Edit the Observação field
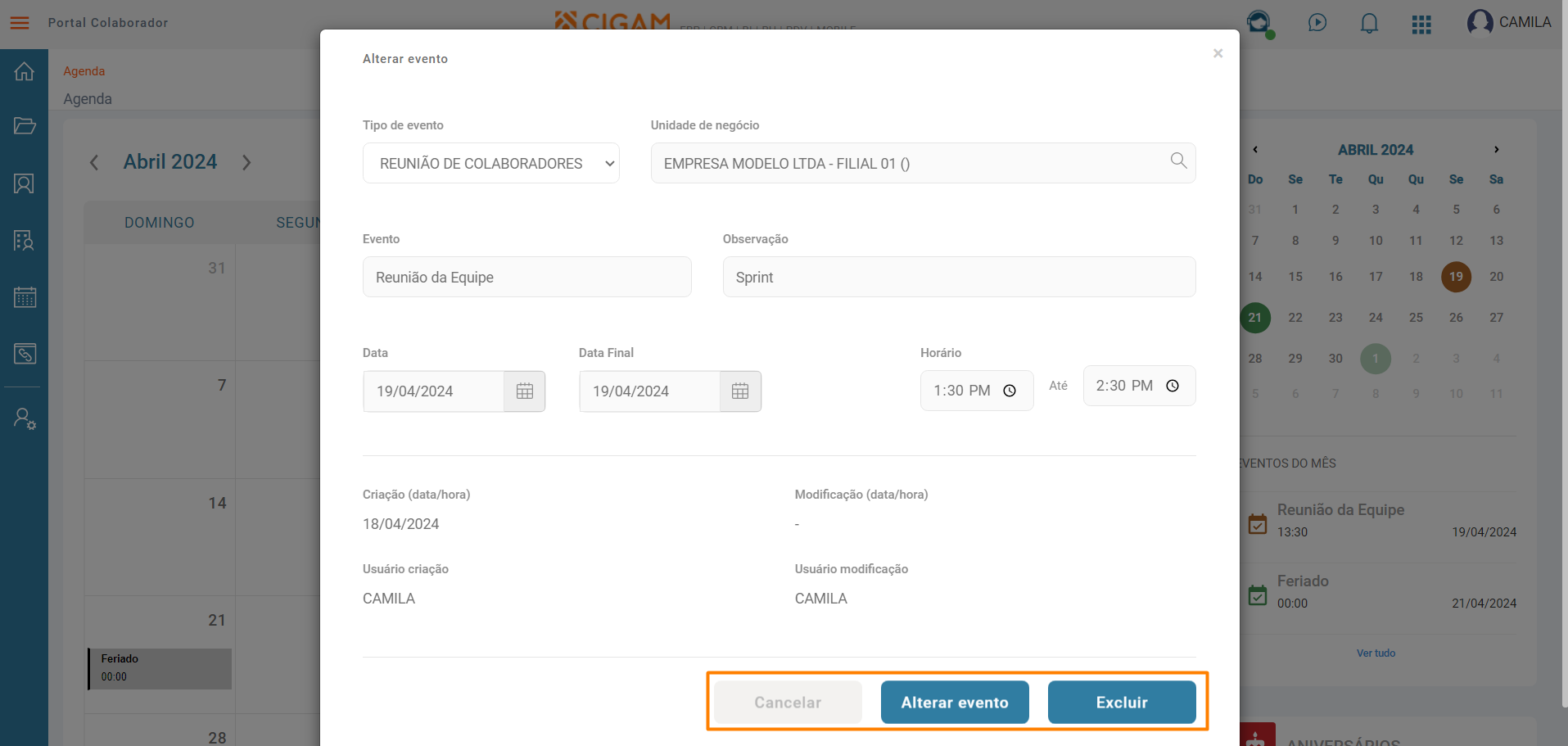 click(x=959, y=277)
